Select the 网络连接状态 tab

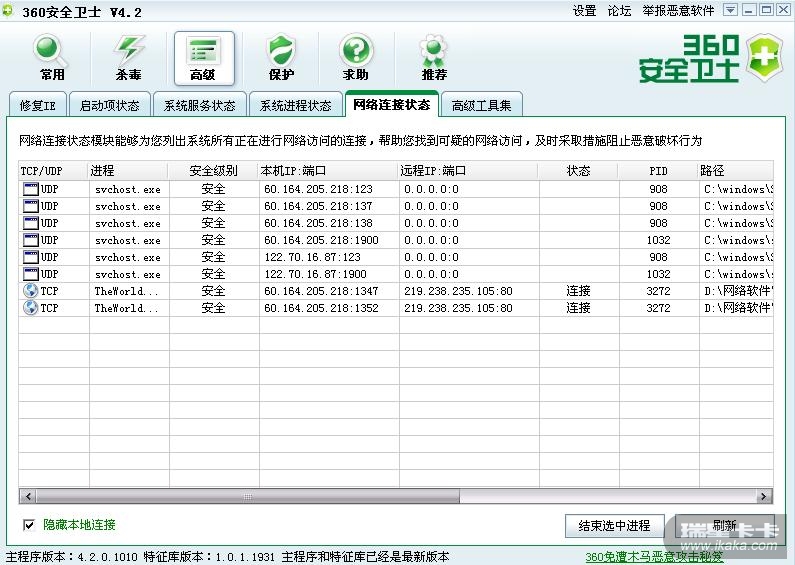coord(391,104)
